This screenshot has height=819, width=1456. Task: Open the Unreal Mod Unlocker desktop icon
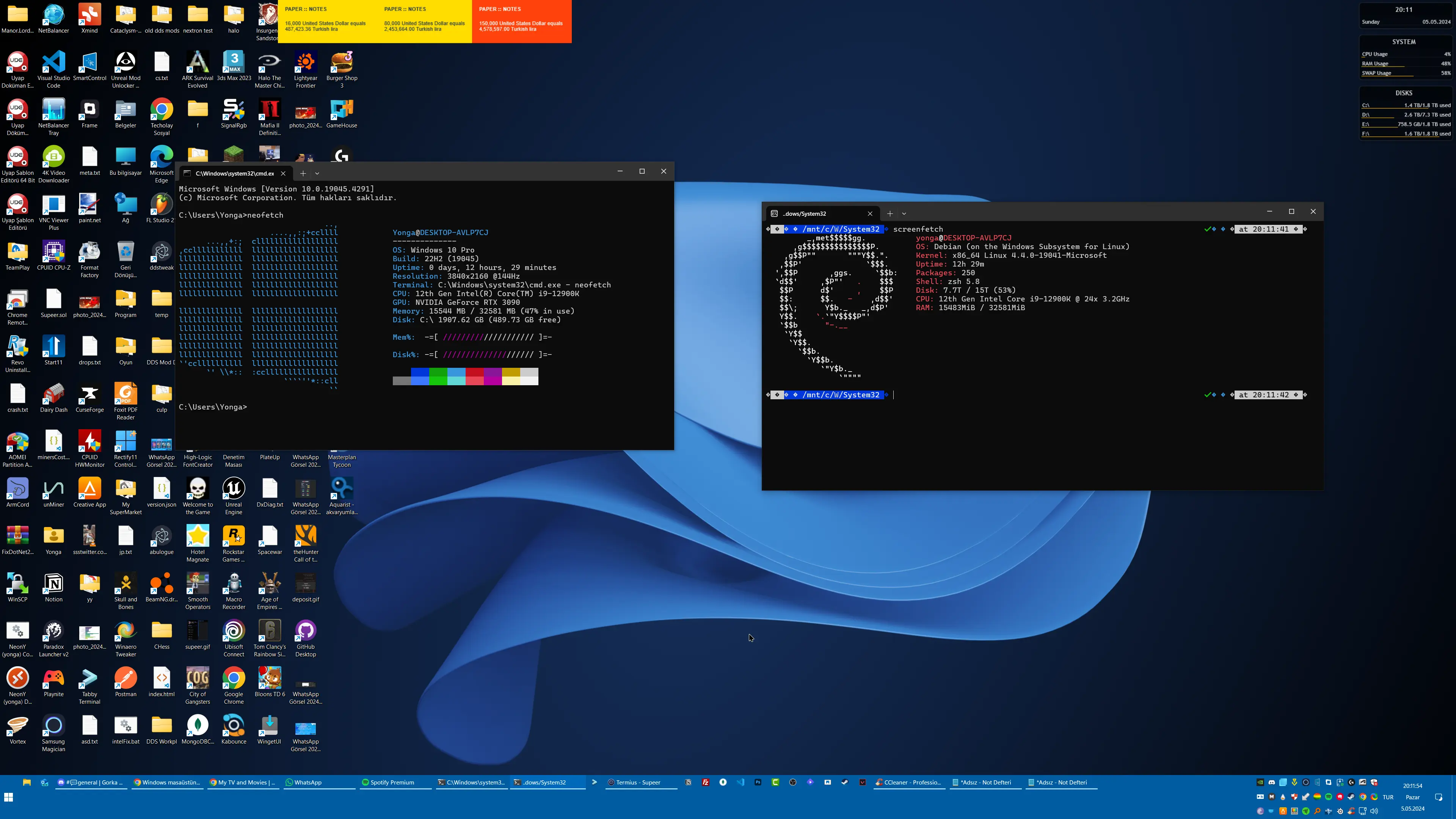(x=126, y=69)
